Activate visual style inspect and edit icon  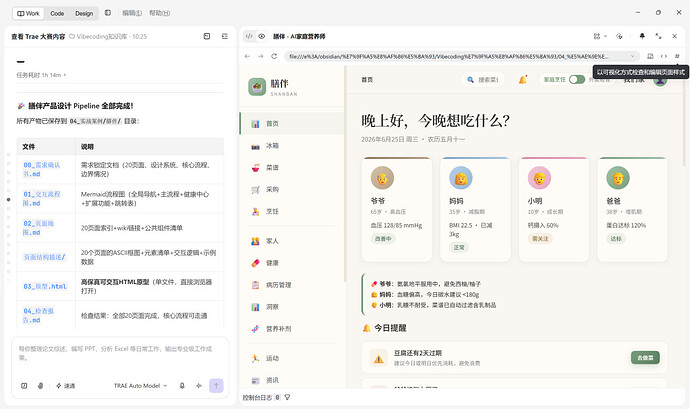[x=677, y=56]
